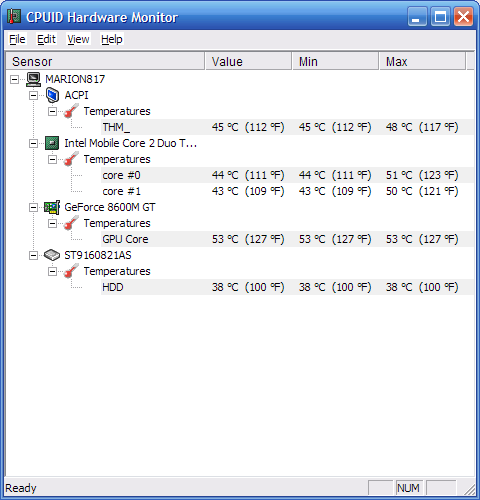Screen dimensions: 480x500
Task: Select the HDD sensor row
Action: pos(287,287)
